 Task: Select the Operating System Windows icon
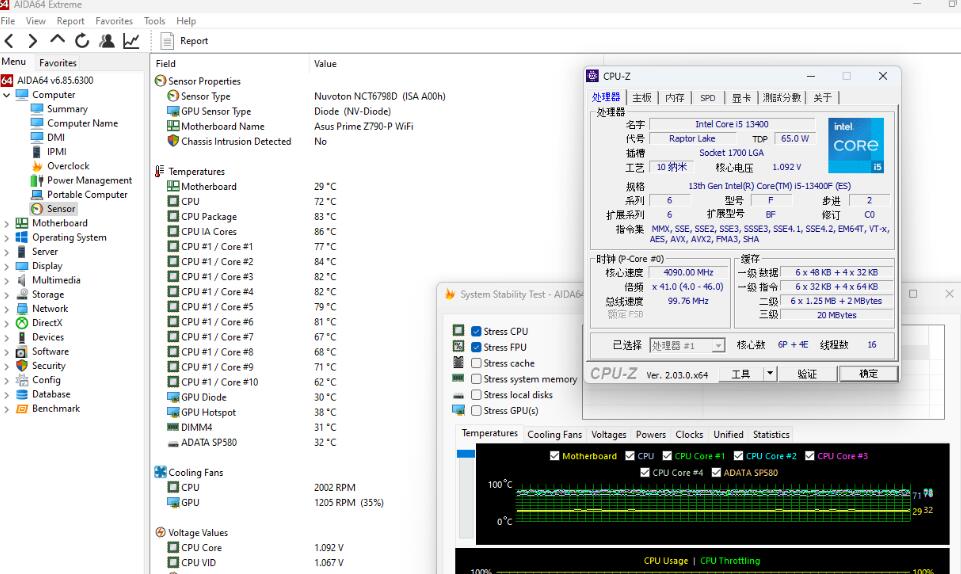pyautogui.click(x=22, y=237)
